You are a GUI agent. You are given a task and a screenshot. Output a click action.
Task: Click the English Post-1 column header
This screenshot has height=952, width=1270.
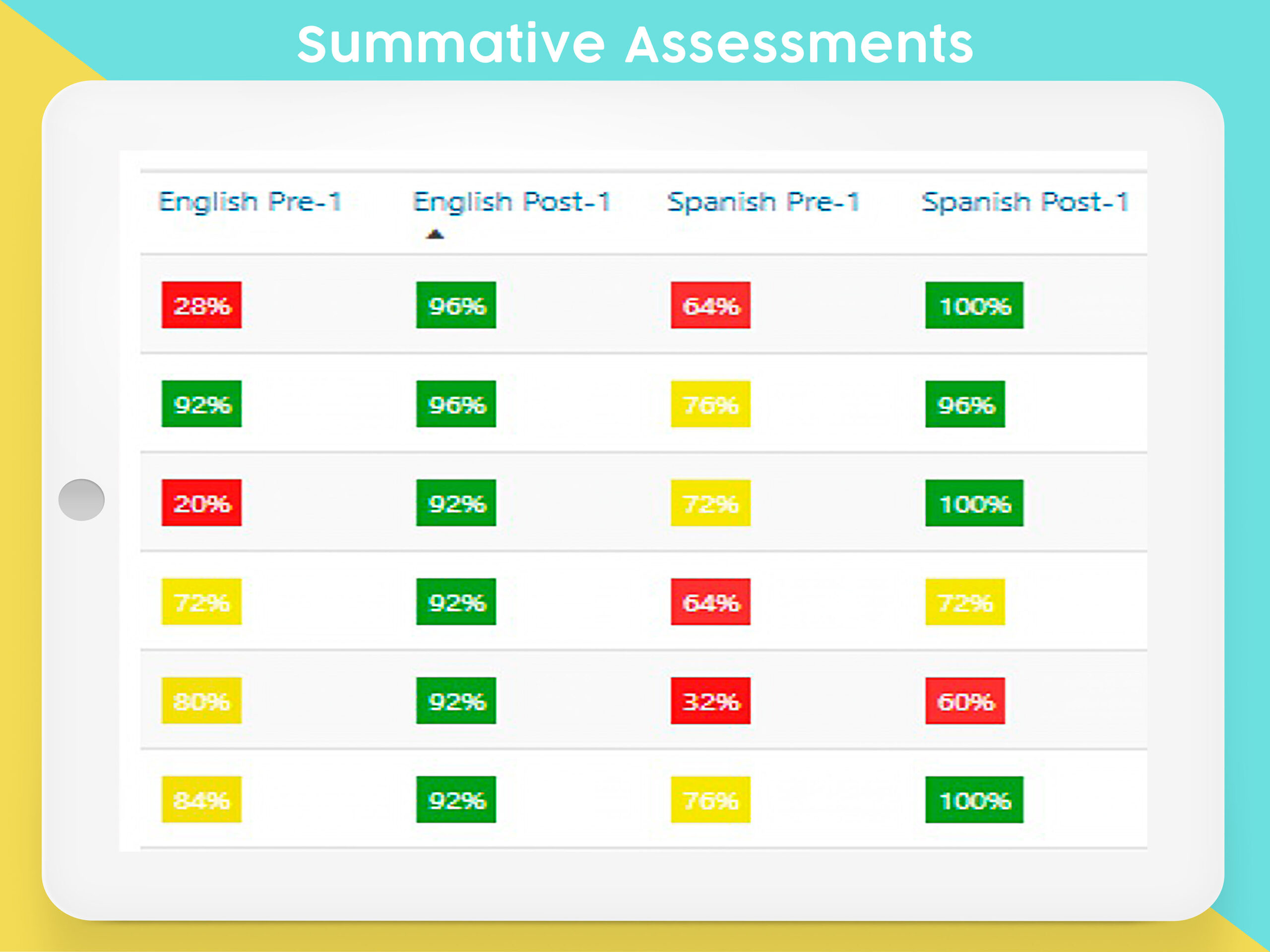coord(511,202)
